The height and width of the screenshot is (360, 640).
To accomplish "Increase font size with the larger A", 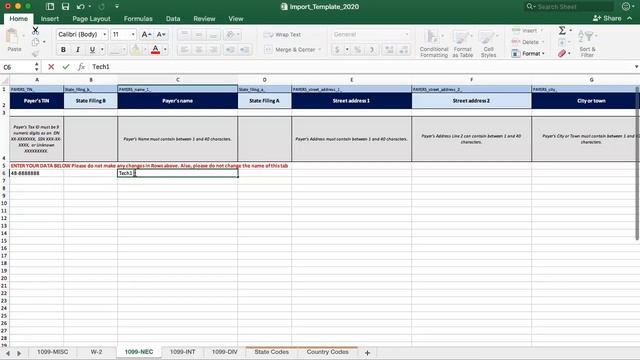I will [x=146, y=35].
